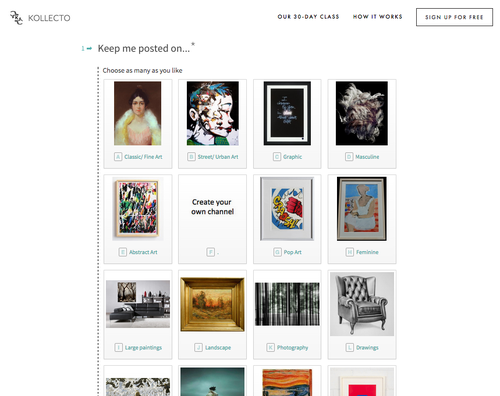Toggle the Large paintings option label
The height and width of the screenshot is (396, 500).
coord(143,348)
